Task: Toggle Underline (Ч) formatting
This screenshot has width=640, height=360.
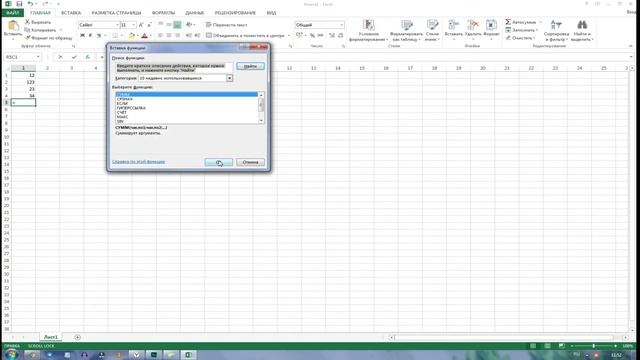Action: point(99,36)
